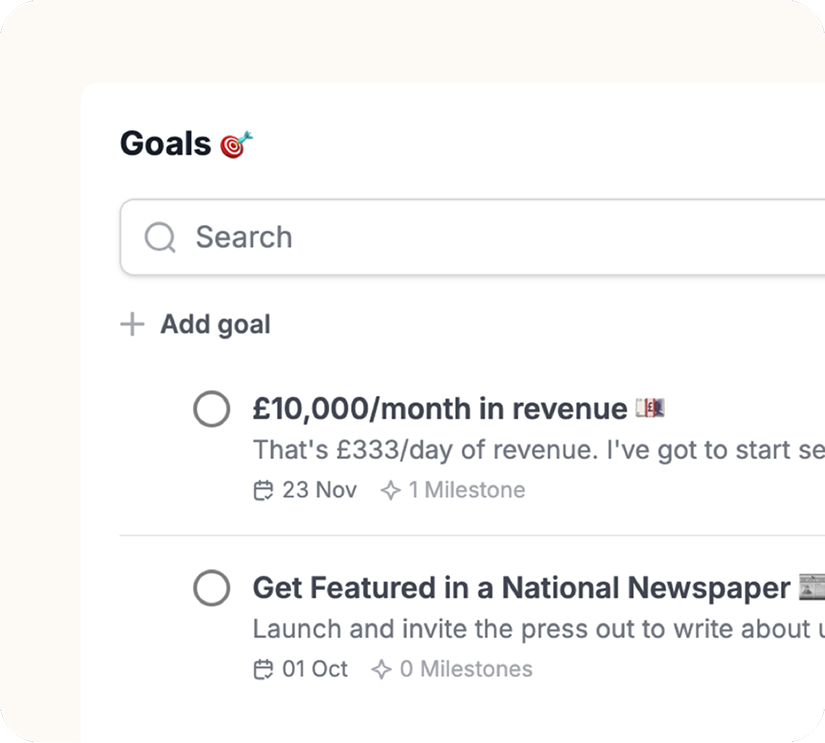
Task: Click the plus icon next to Add goal
Action: point(133,324)
